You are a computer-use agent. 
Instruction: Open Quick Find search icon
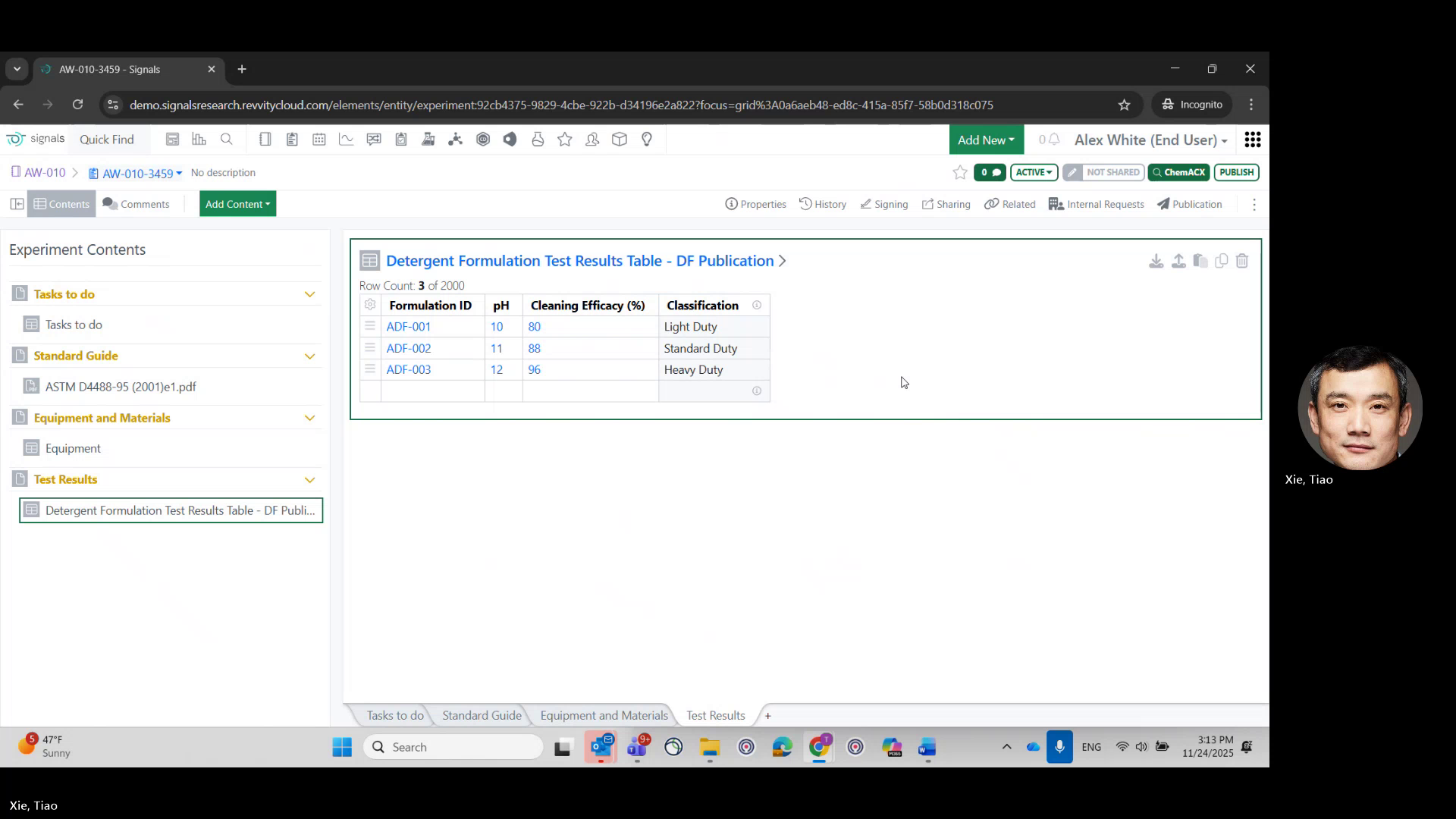tap(227, 139)
